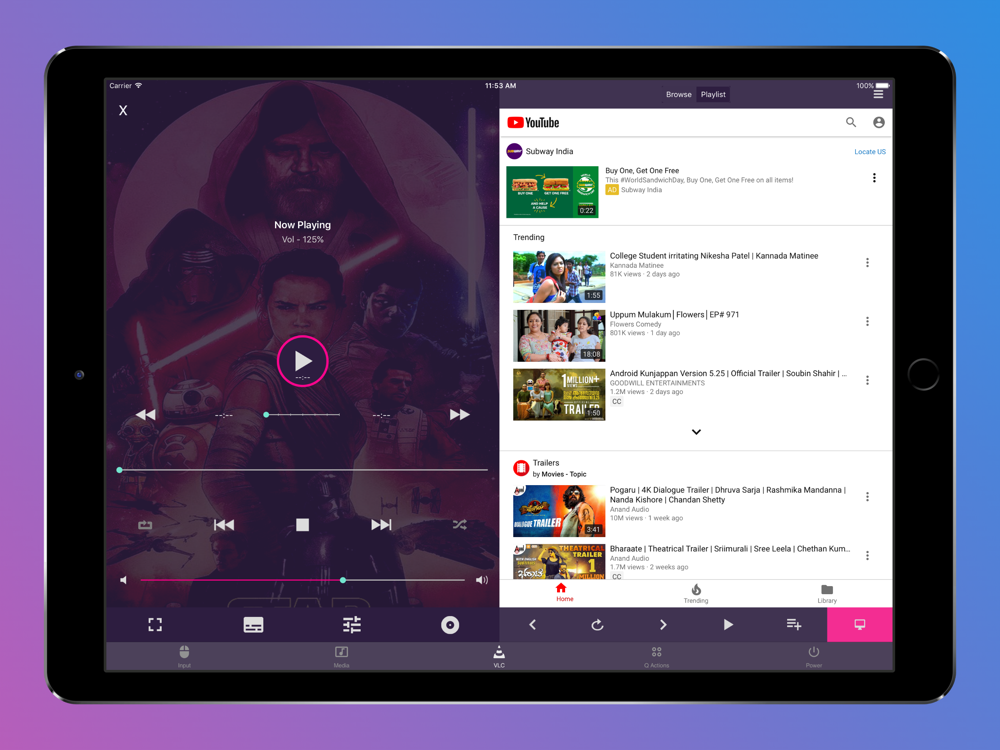
Task: Adjust the pink volume slider
Action: (302, 580)
